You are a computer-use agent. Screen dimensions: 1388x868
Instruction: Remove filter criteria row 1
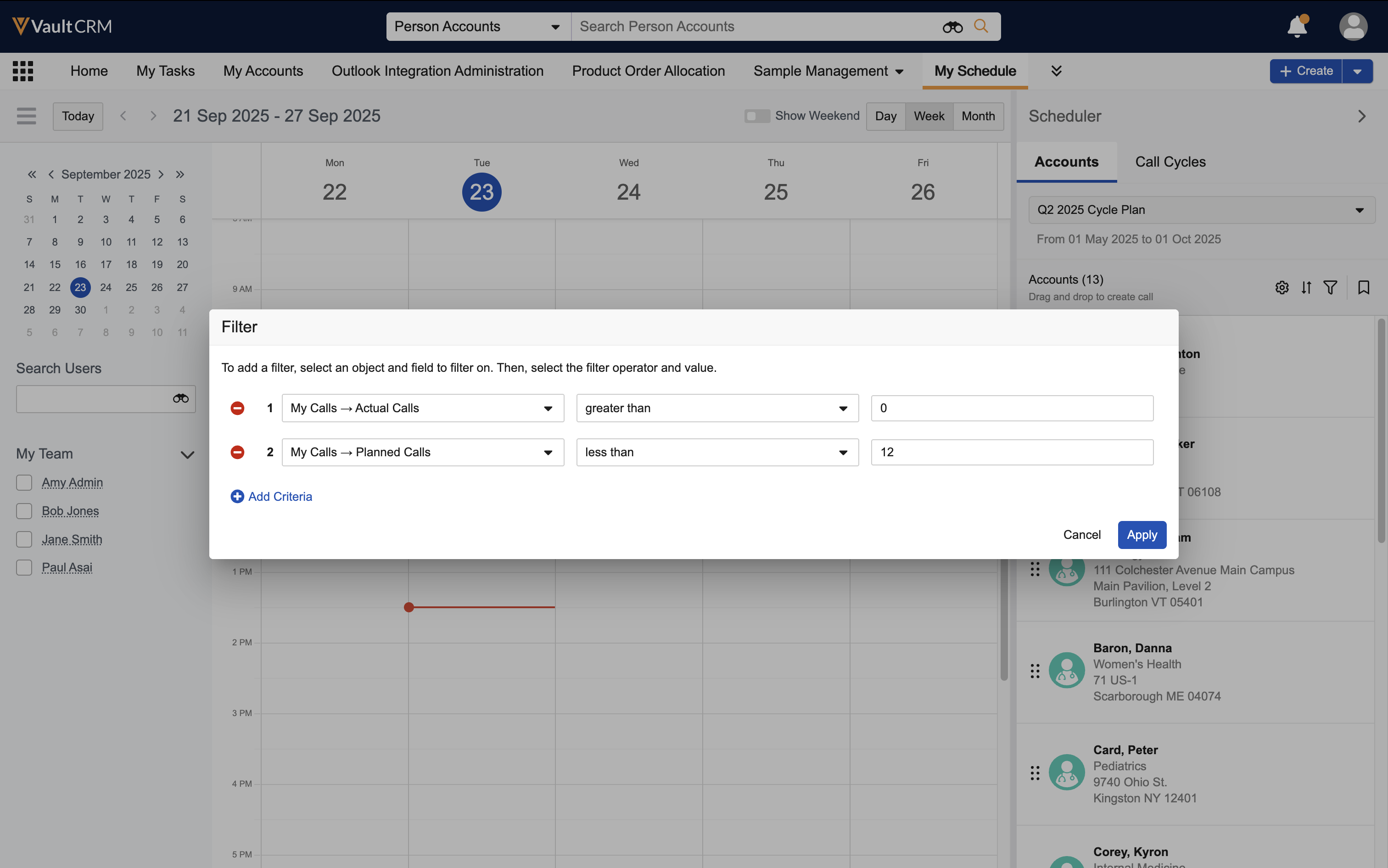237,408
